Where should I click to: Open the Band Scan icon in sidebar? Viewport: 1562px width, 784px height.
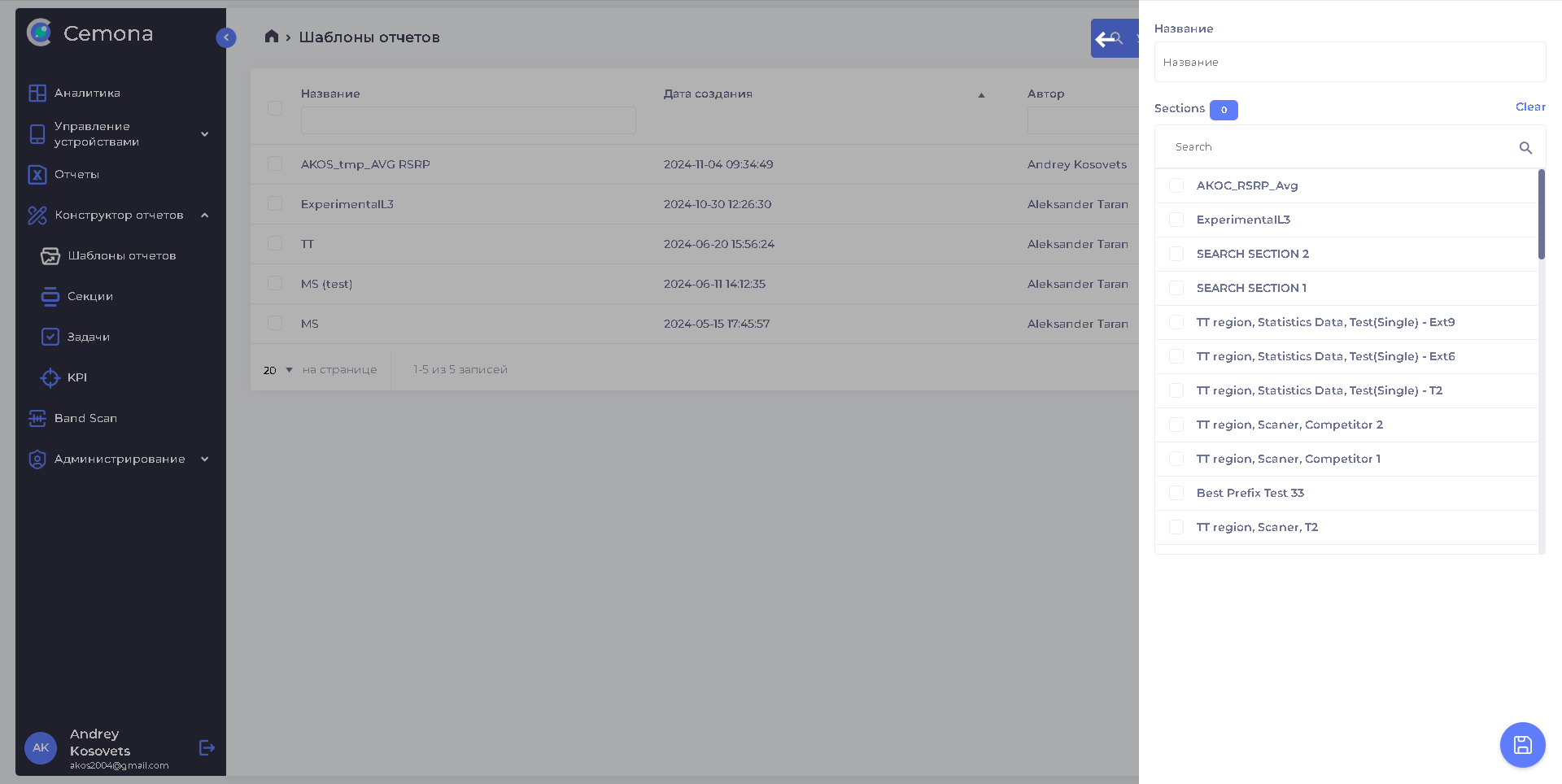[37, 418]
